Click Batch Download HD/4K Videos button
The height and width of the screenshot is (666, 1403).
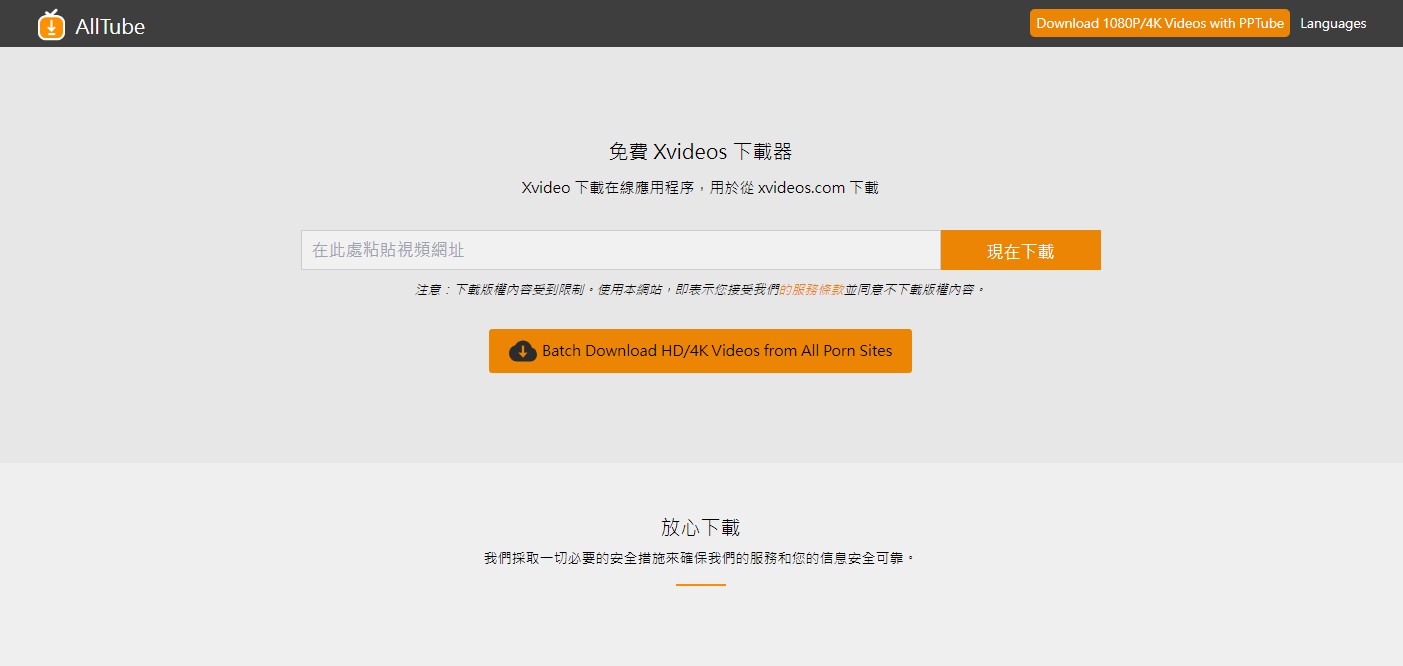700,351
